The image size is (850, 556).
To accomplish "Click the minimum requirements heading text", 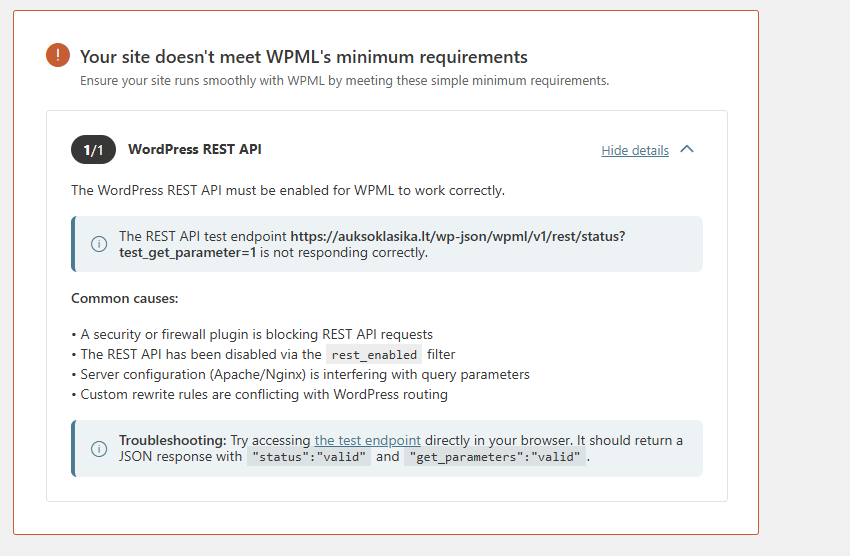I will click(304, 57).
